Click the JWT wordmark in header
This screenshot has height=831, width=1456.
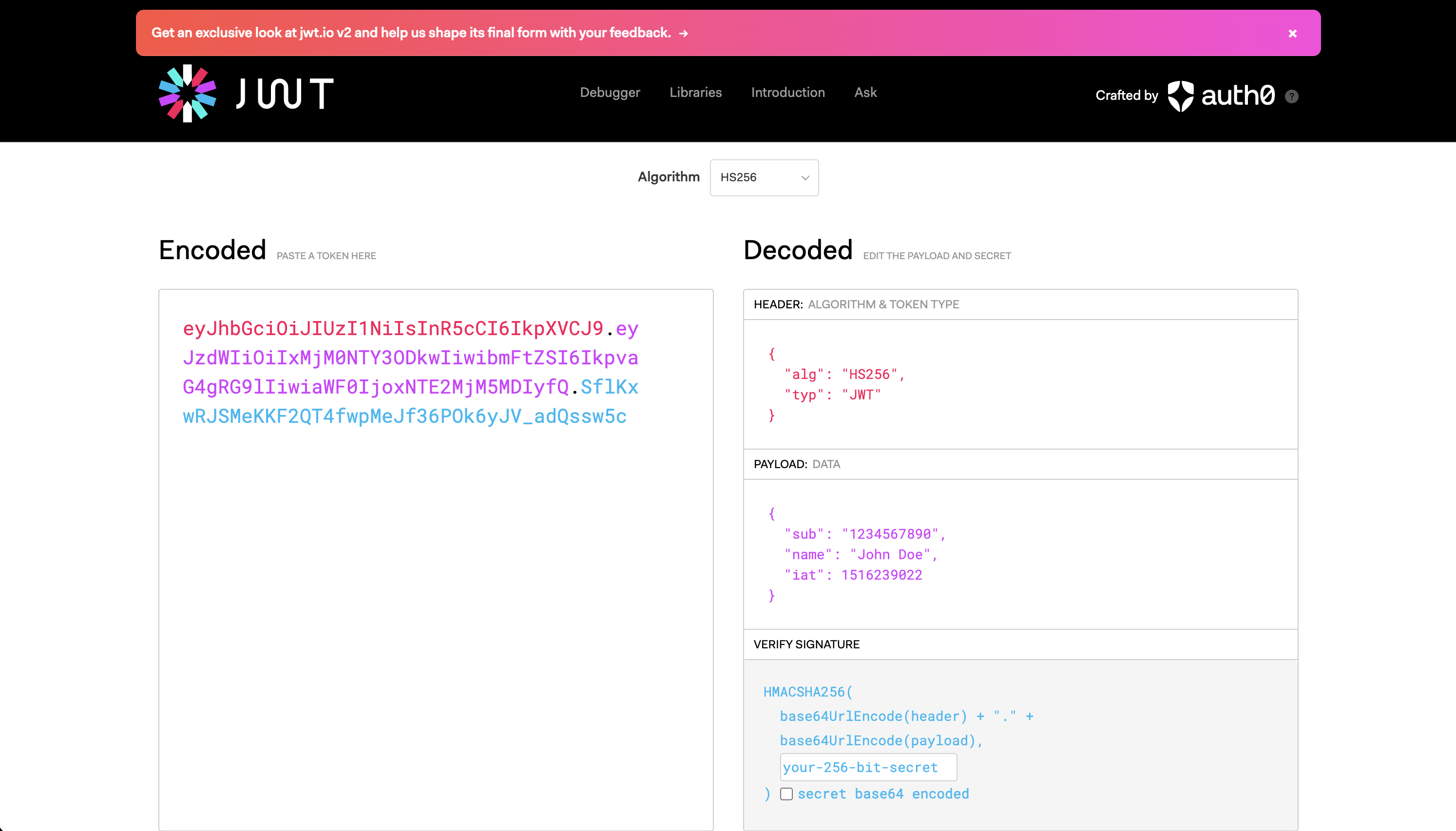285,94
